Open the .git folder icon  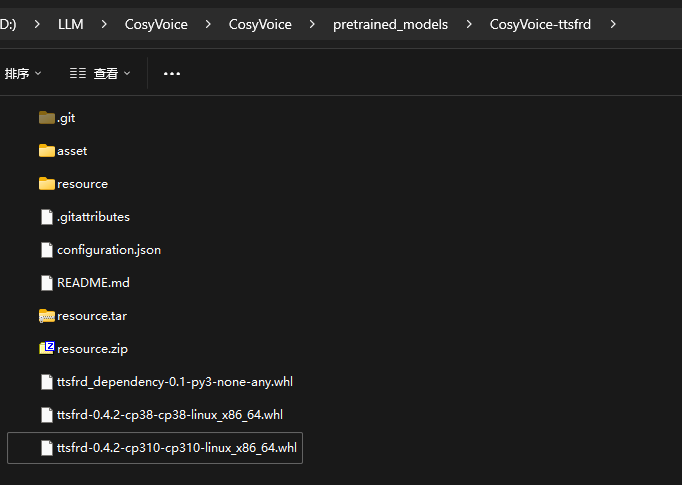point(47,117)
